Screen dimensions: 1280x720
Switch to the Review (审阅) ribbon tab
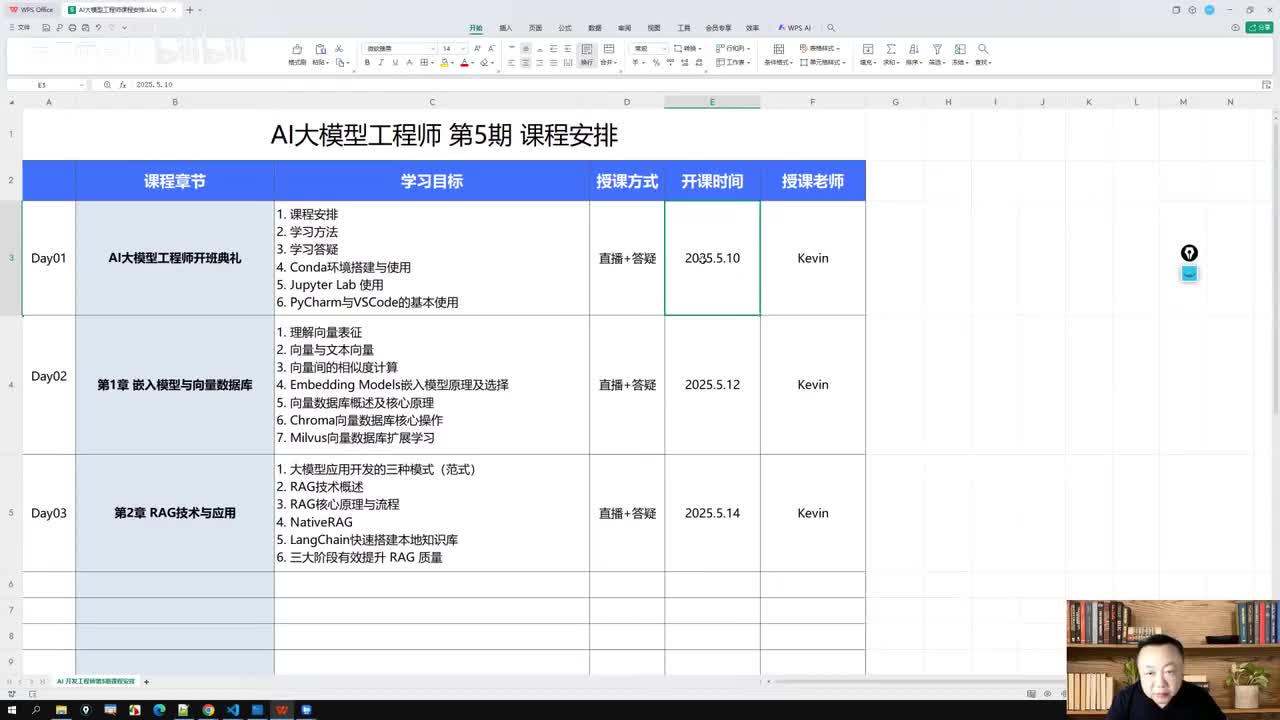coord(624,28)
